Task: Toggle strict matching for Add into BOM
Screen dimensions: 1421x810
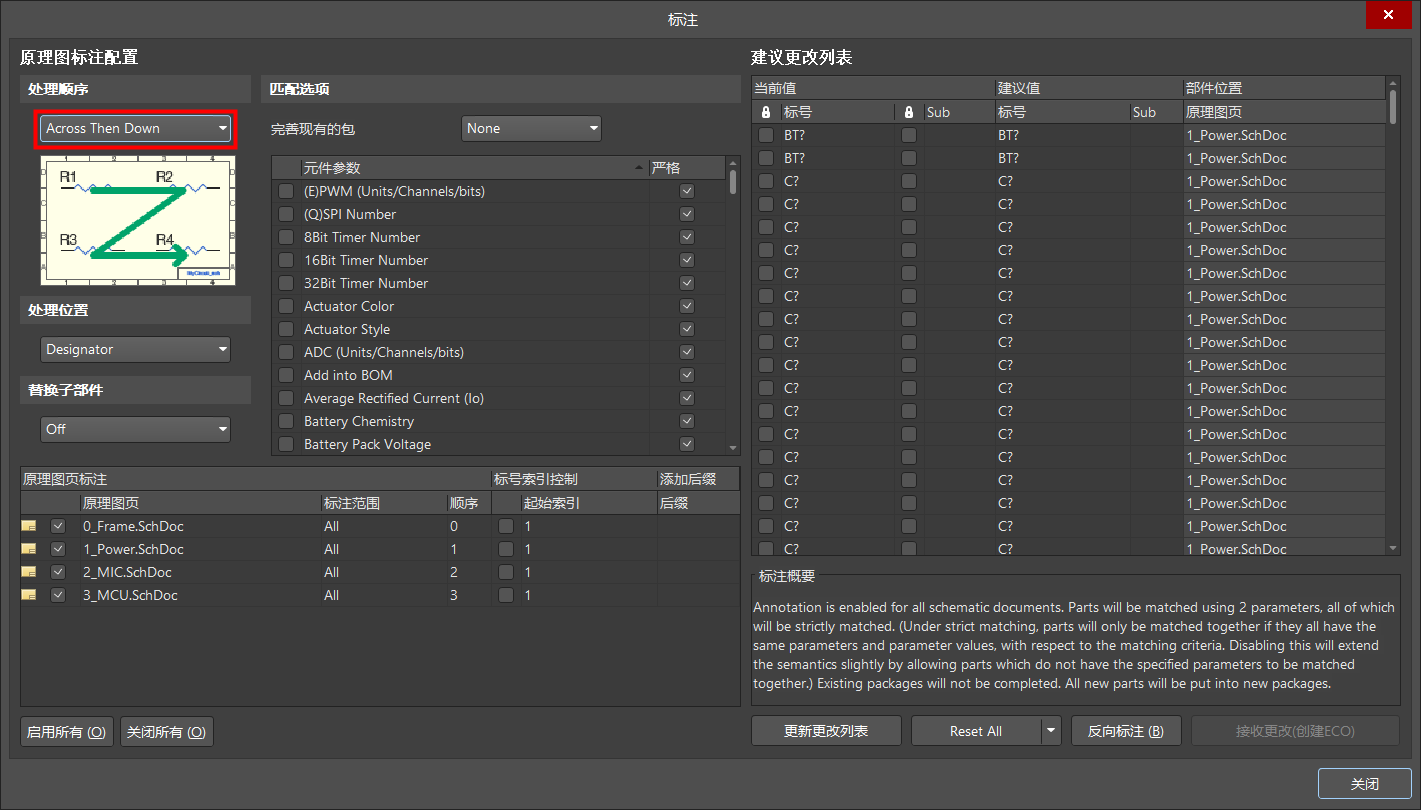Action: point(686,375)
